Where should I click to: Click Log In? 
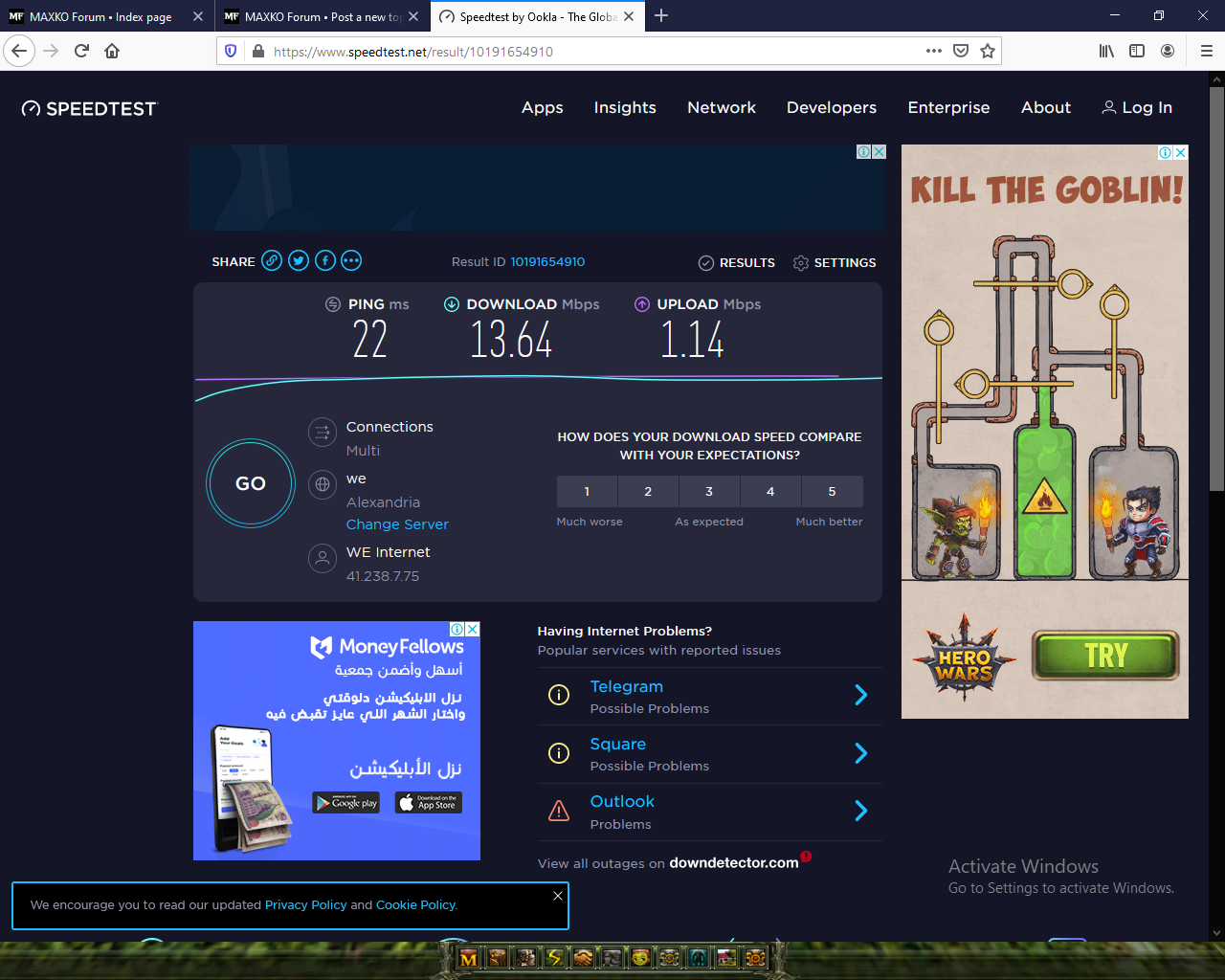pos(1137,108)
